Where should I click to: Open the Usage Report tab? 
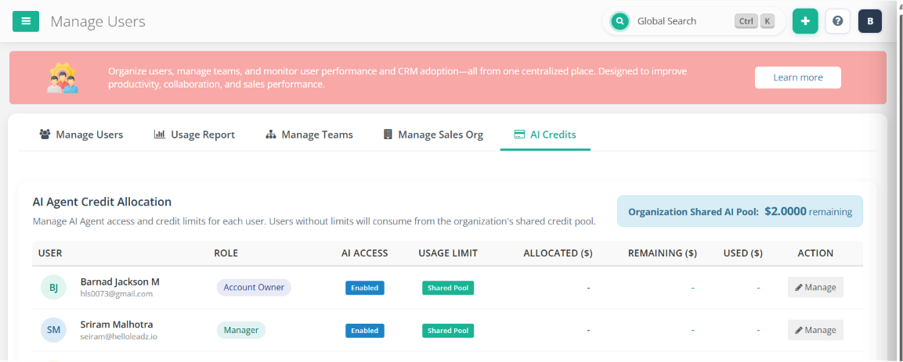[x=194, y=135]
